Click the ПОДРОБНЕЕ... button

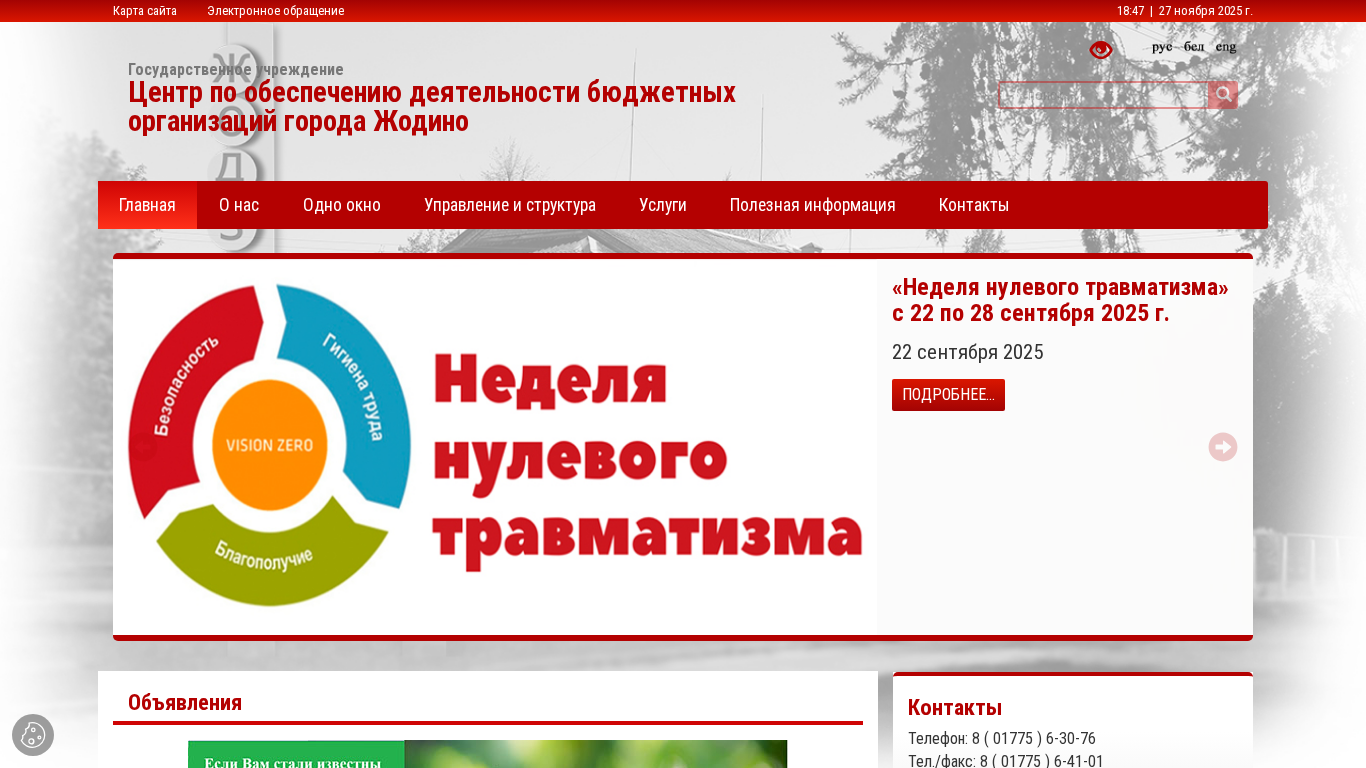tap(948, 395)
